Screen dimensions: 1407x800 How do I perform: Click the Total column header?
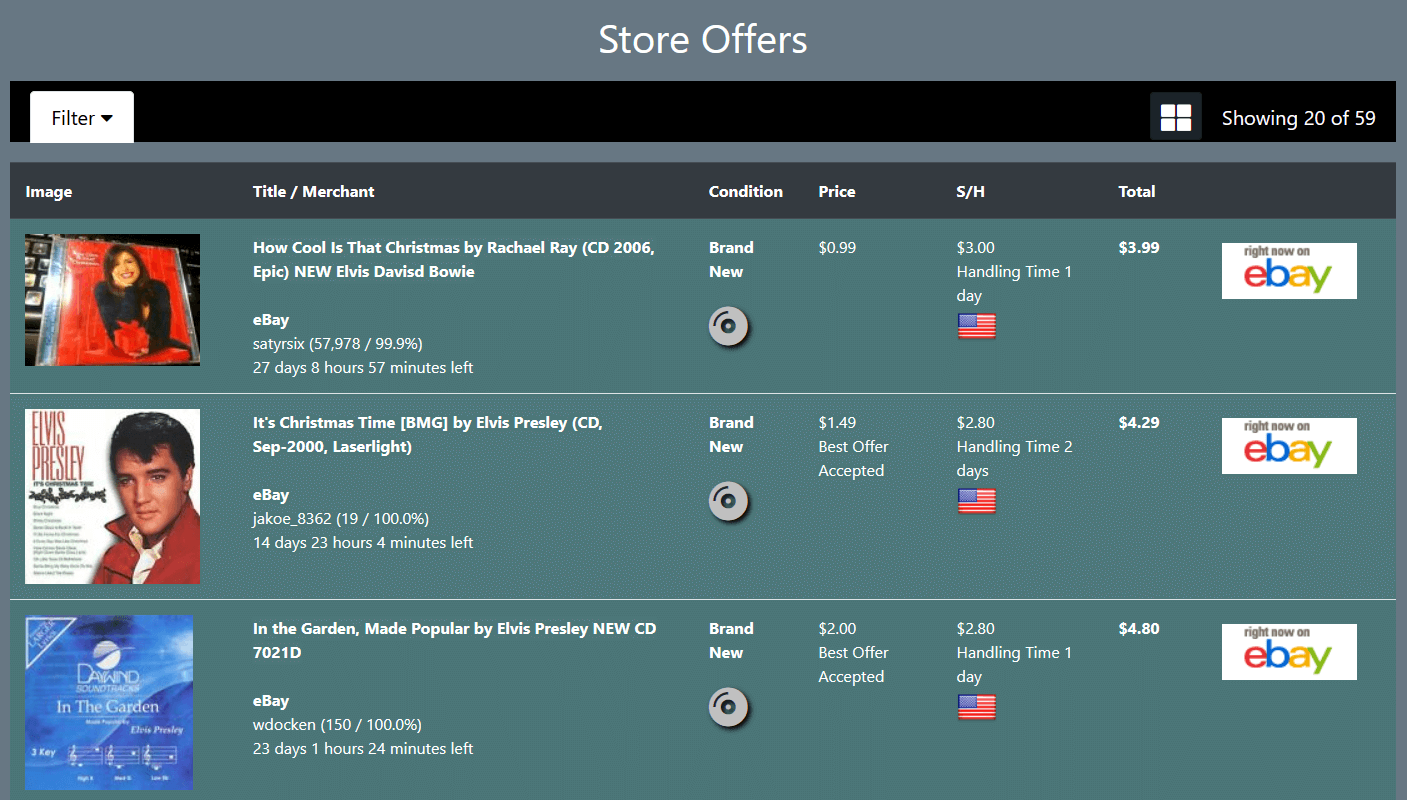point(1136,192)
